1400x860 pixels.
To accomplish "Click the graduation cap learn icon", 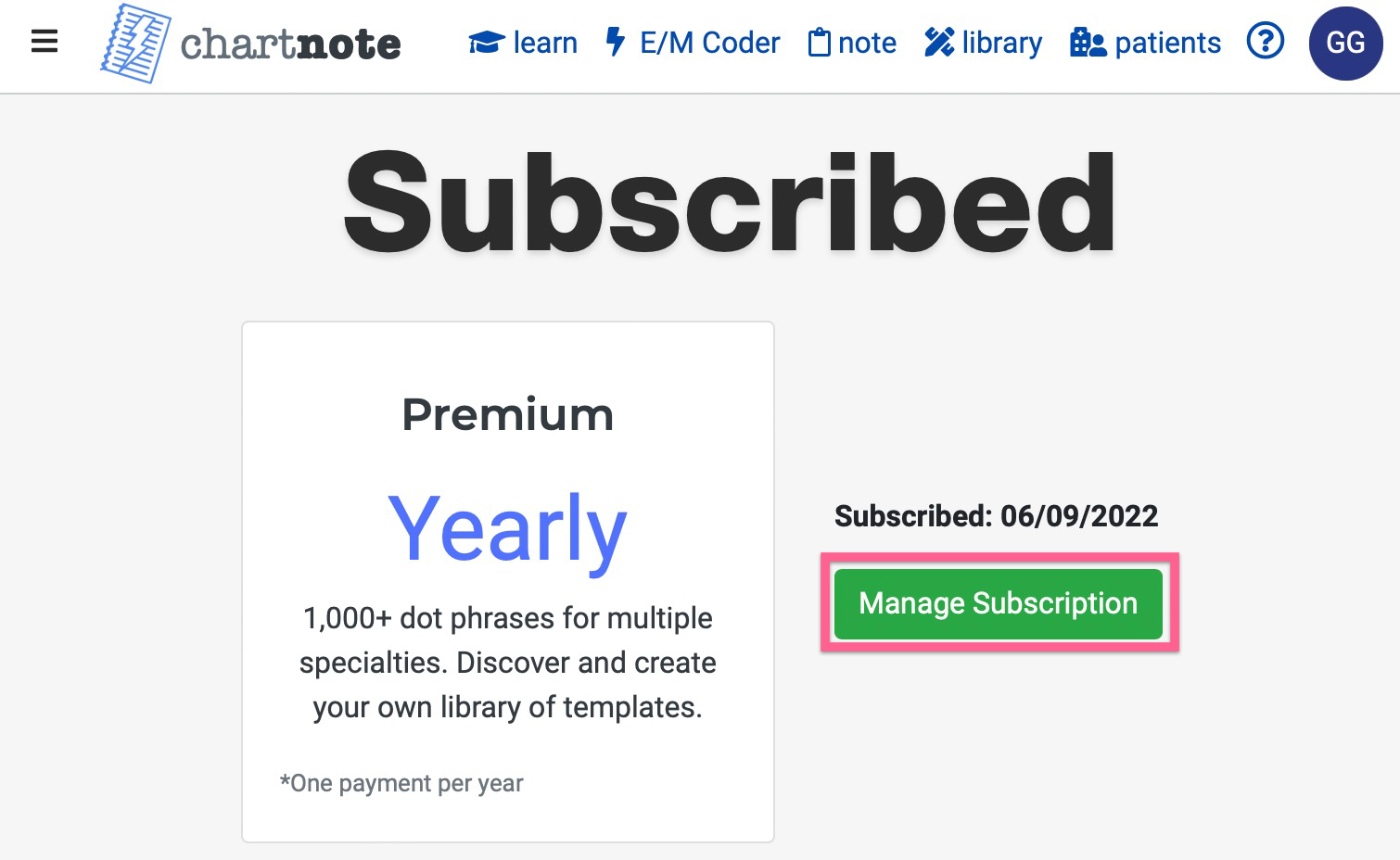I will pos(487,43).
